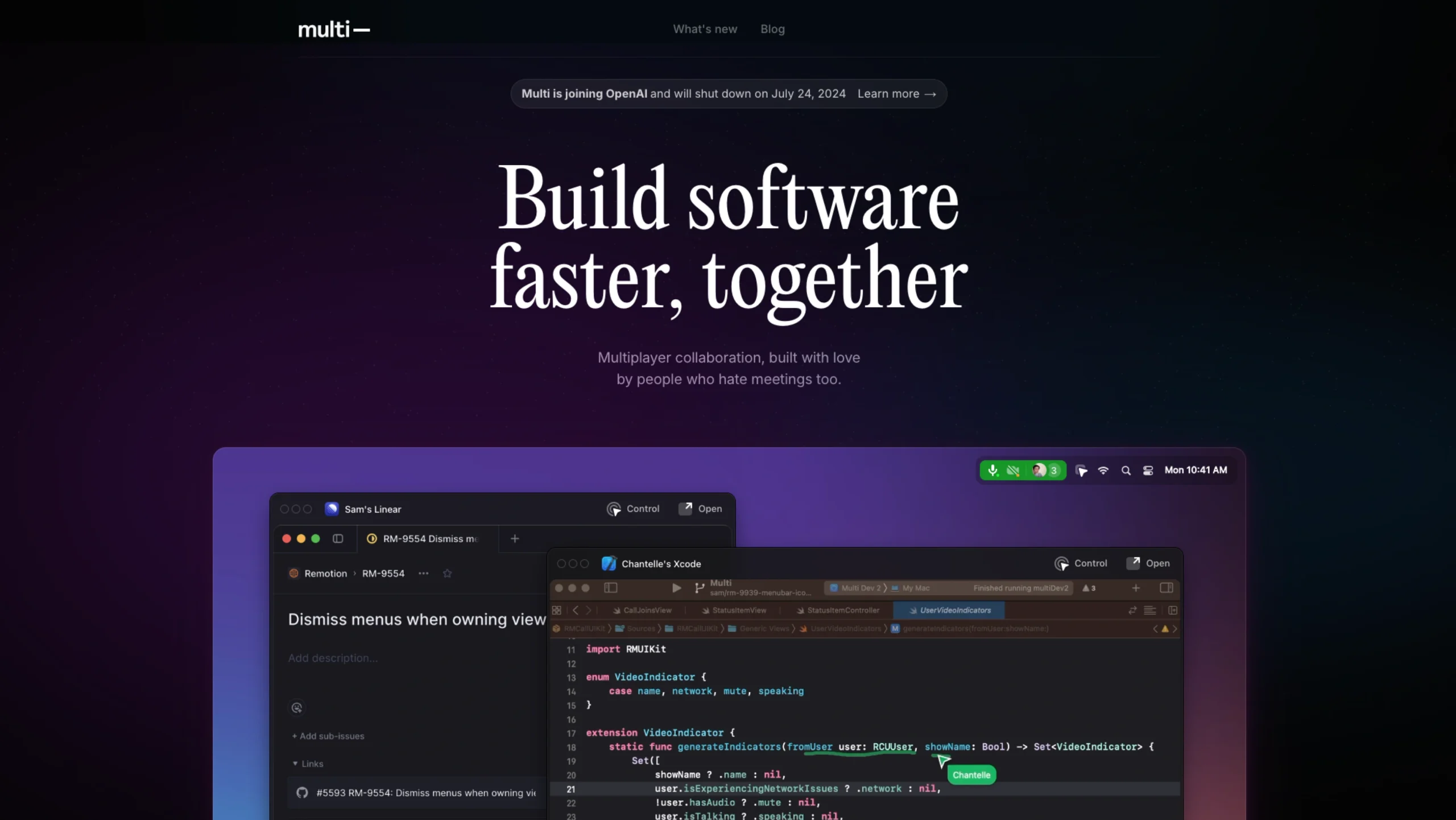The width and height of the screenshot is (1456, 820).
Task: Open the Wi-Fi menu bar icon
Action: (x=1103, y=471)
